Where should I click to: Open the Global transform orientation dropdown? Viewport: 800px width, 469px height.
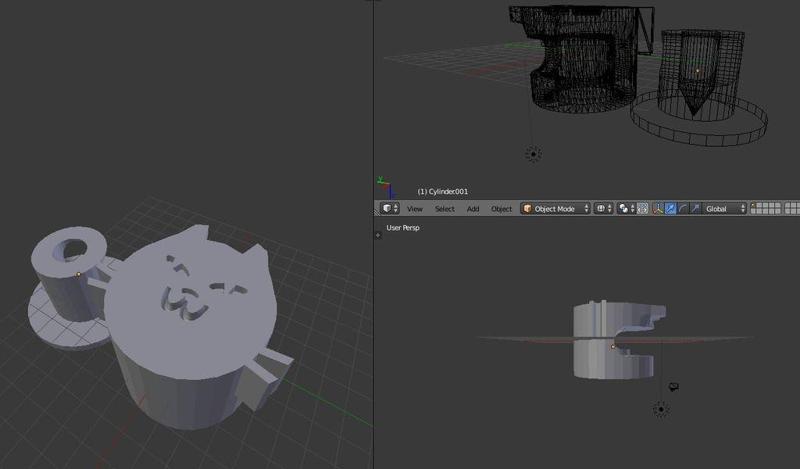click(725, 208)
